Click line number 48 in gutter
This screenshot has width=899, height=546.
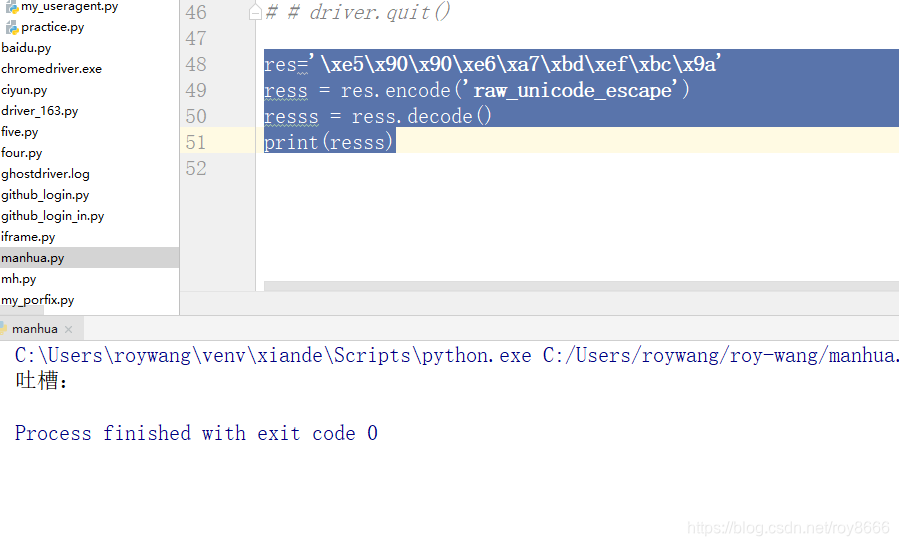pyautogui.click(x=196, y=64)
